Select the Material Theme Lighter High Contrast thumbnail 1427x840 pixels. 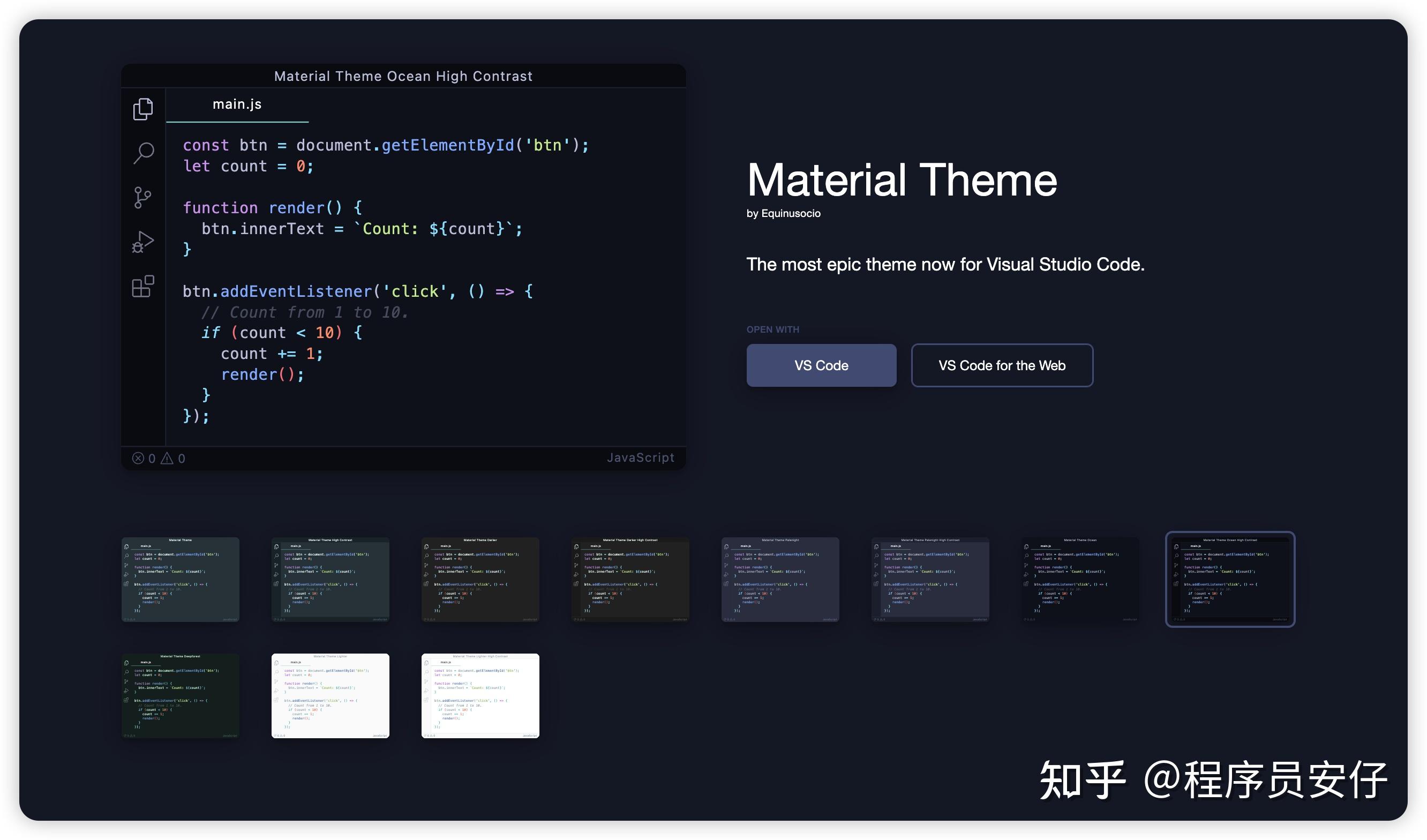[480, 695]
